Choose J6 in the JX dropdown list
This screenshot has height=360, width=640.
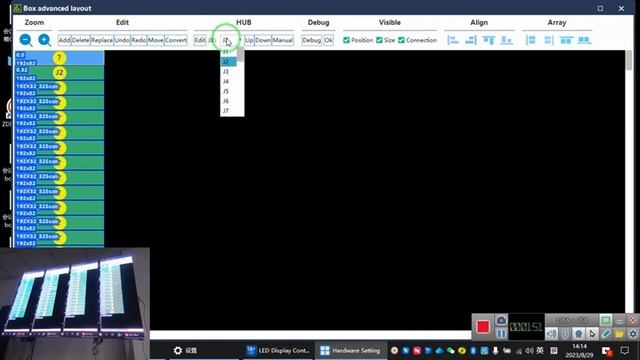228,101
